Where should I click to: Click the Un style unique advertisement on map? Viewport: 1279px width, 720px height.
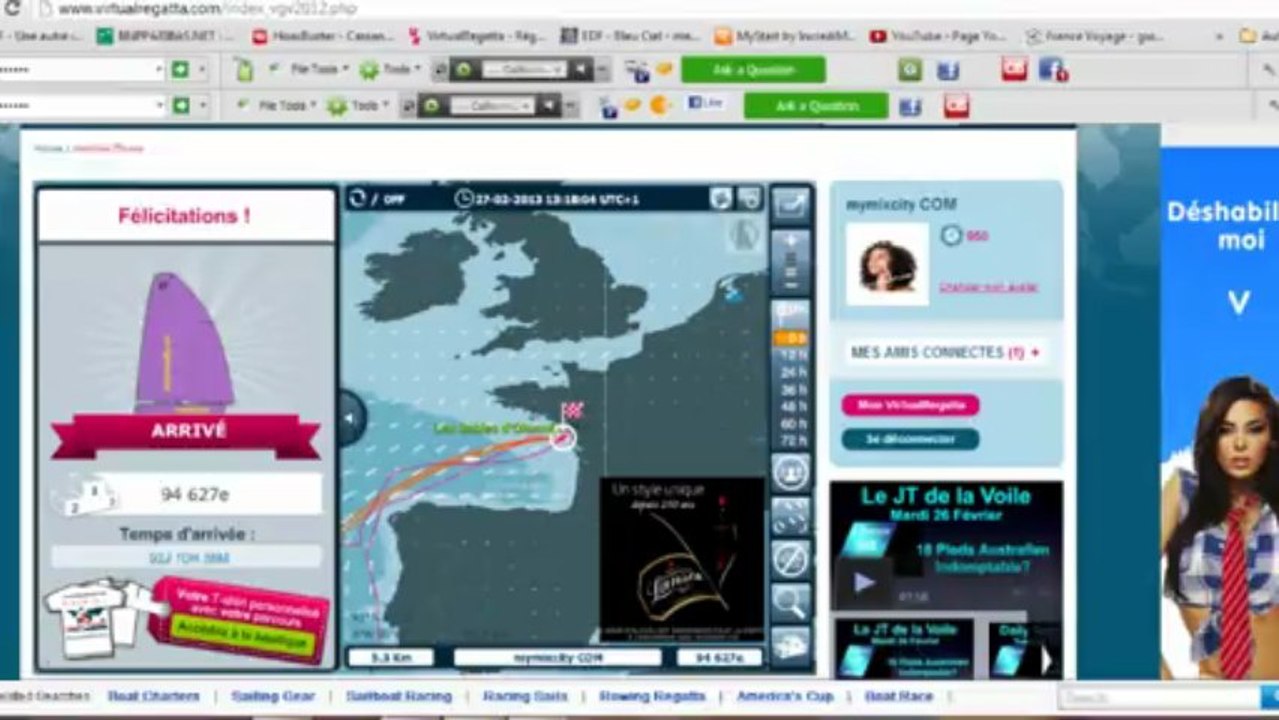(681, 560)
